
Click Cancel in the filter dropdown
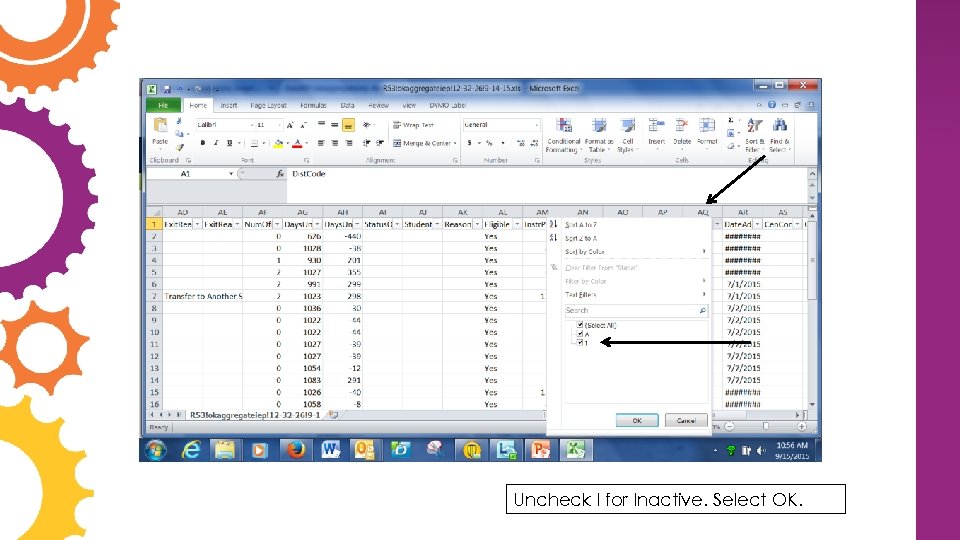pos(686,421)
